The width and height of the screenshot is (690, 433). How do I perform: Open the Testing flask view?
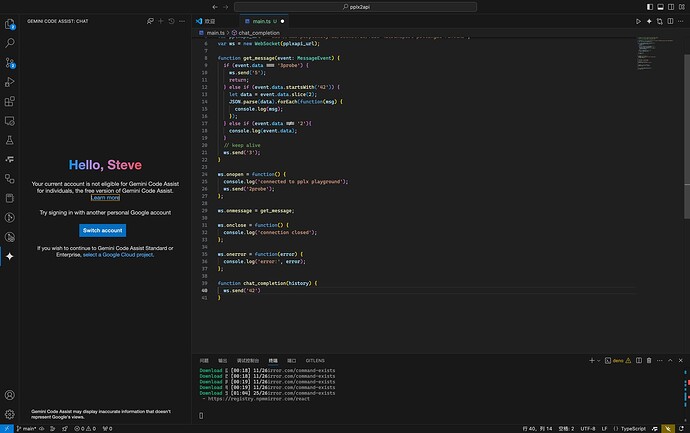(10, 140)
